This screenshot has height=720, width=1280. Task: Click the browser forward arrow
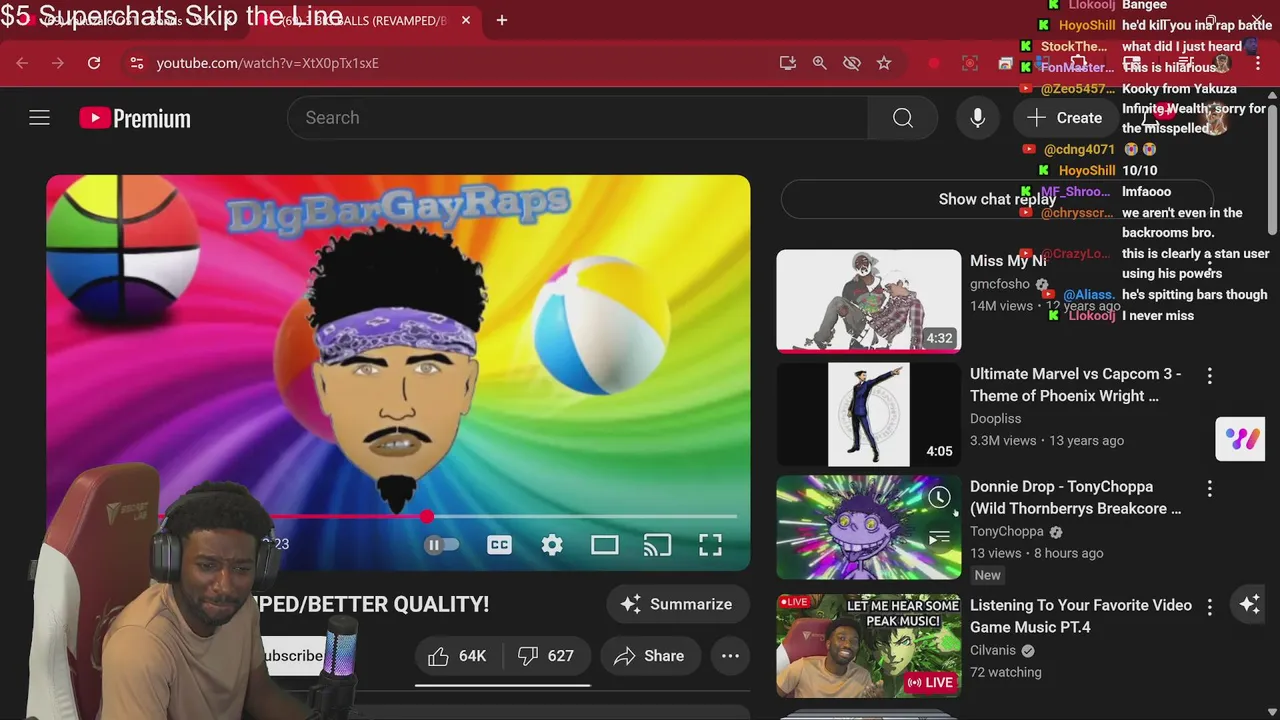58,63
